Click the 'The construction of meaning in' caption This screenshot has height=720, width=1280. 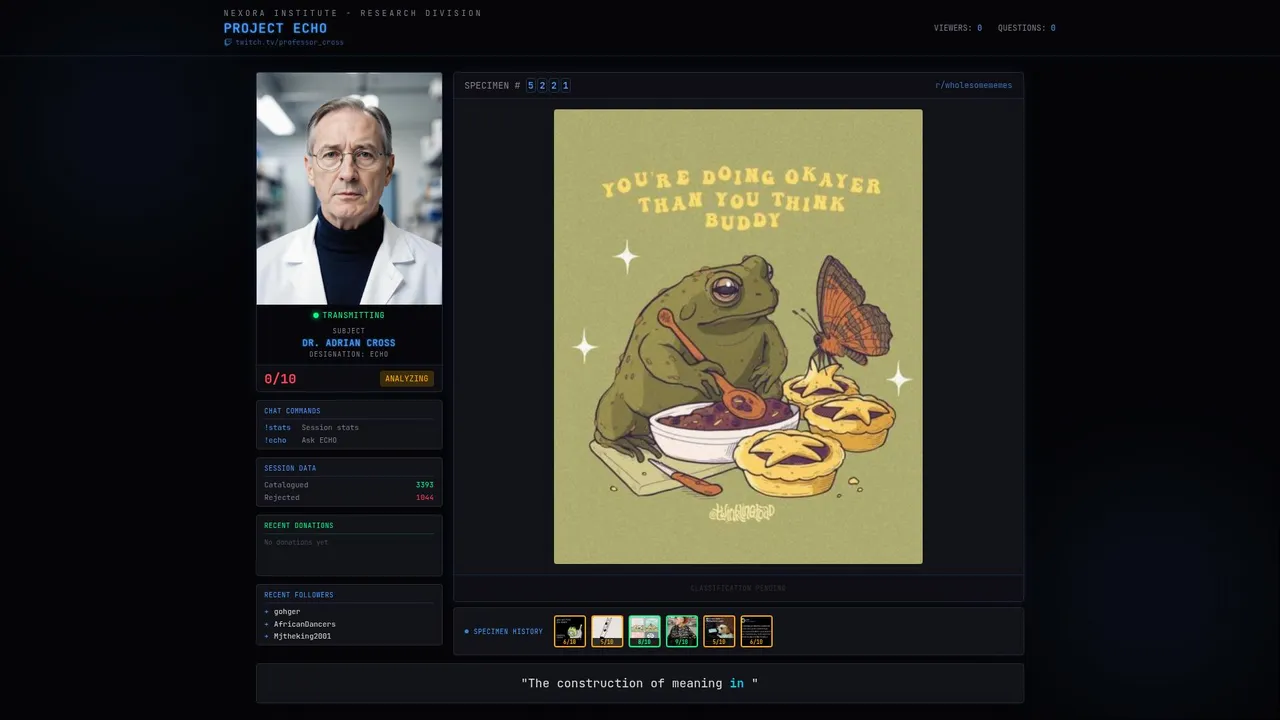[640, 683]
